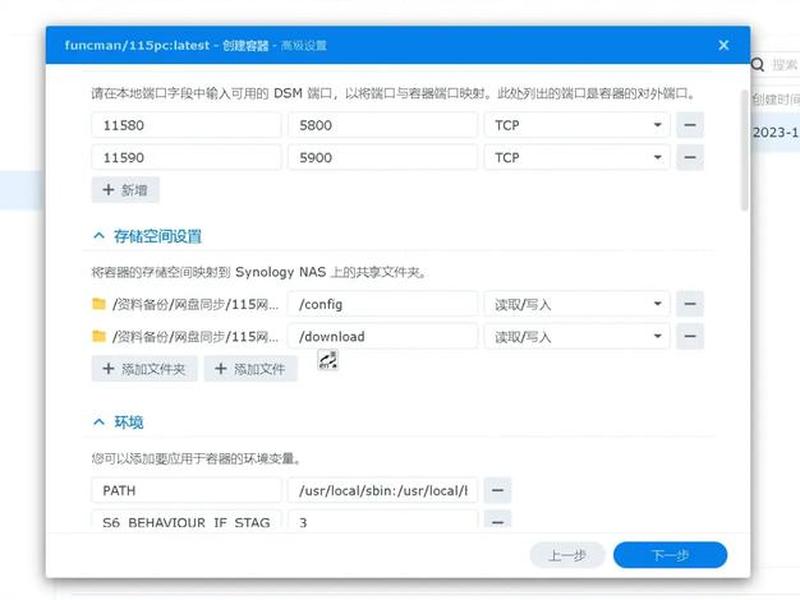800x600 pixels.
Task: Click the 新增 port button
Action: [x=126, y=190]
